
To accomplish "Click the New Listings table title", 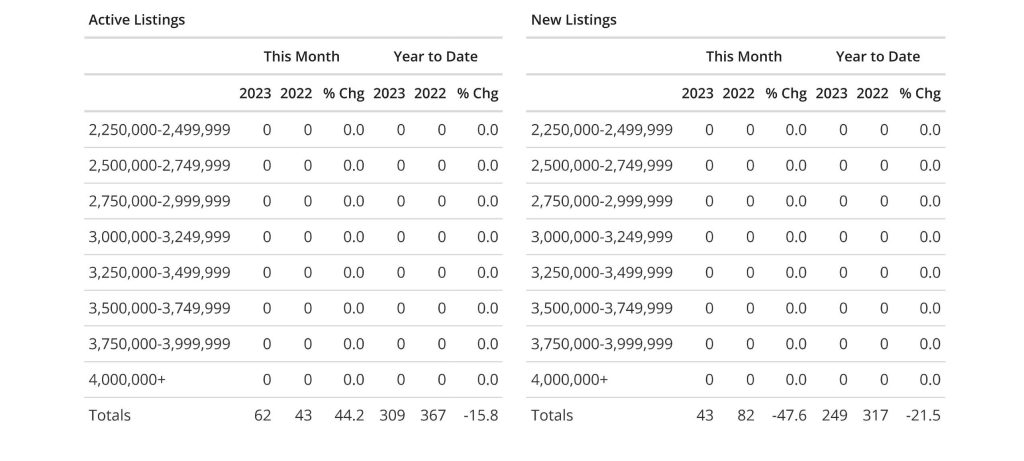I will [x=573, y=20].
